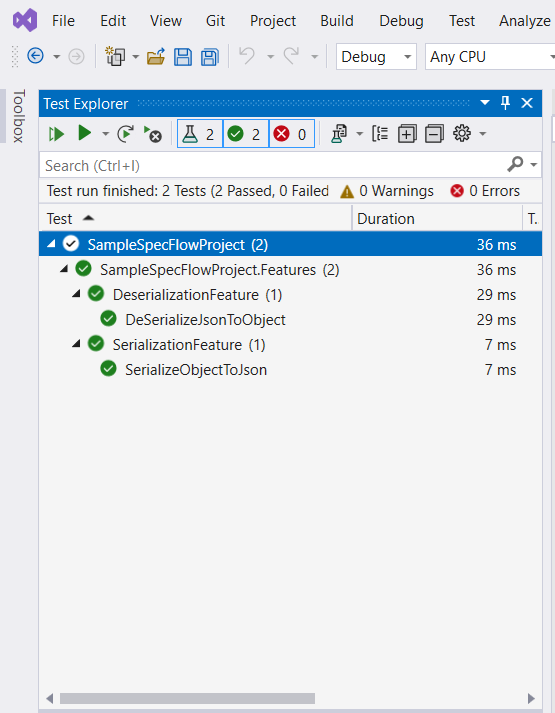The image size is (555, 713).
Task: Open the Build menu
Action: point(337,21)
